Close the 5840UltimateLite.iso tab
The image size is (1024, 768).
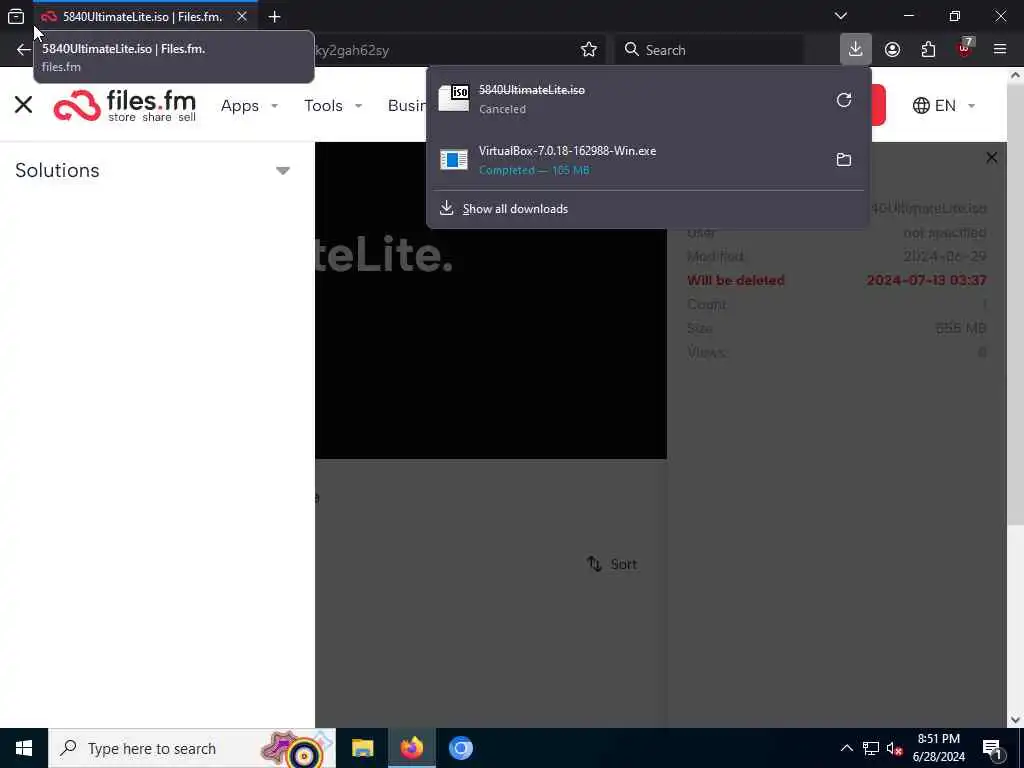click(x=242, y=16)
